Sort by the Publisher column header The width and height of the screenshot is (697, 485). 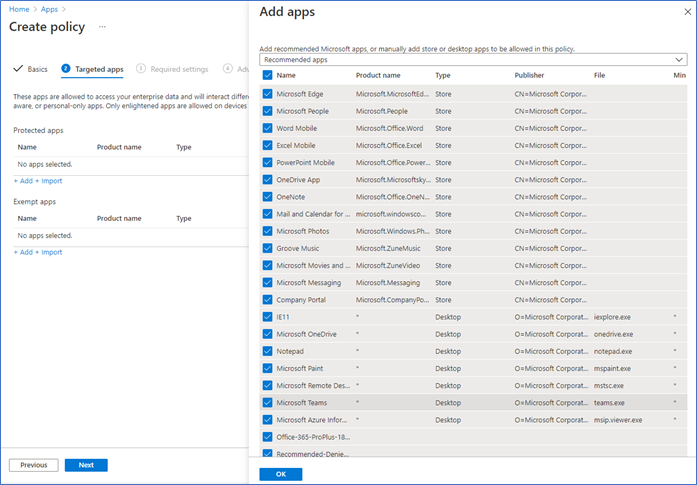click(x=529, y=75)
